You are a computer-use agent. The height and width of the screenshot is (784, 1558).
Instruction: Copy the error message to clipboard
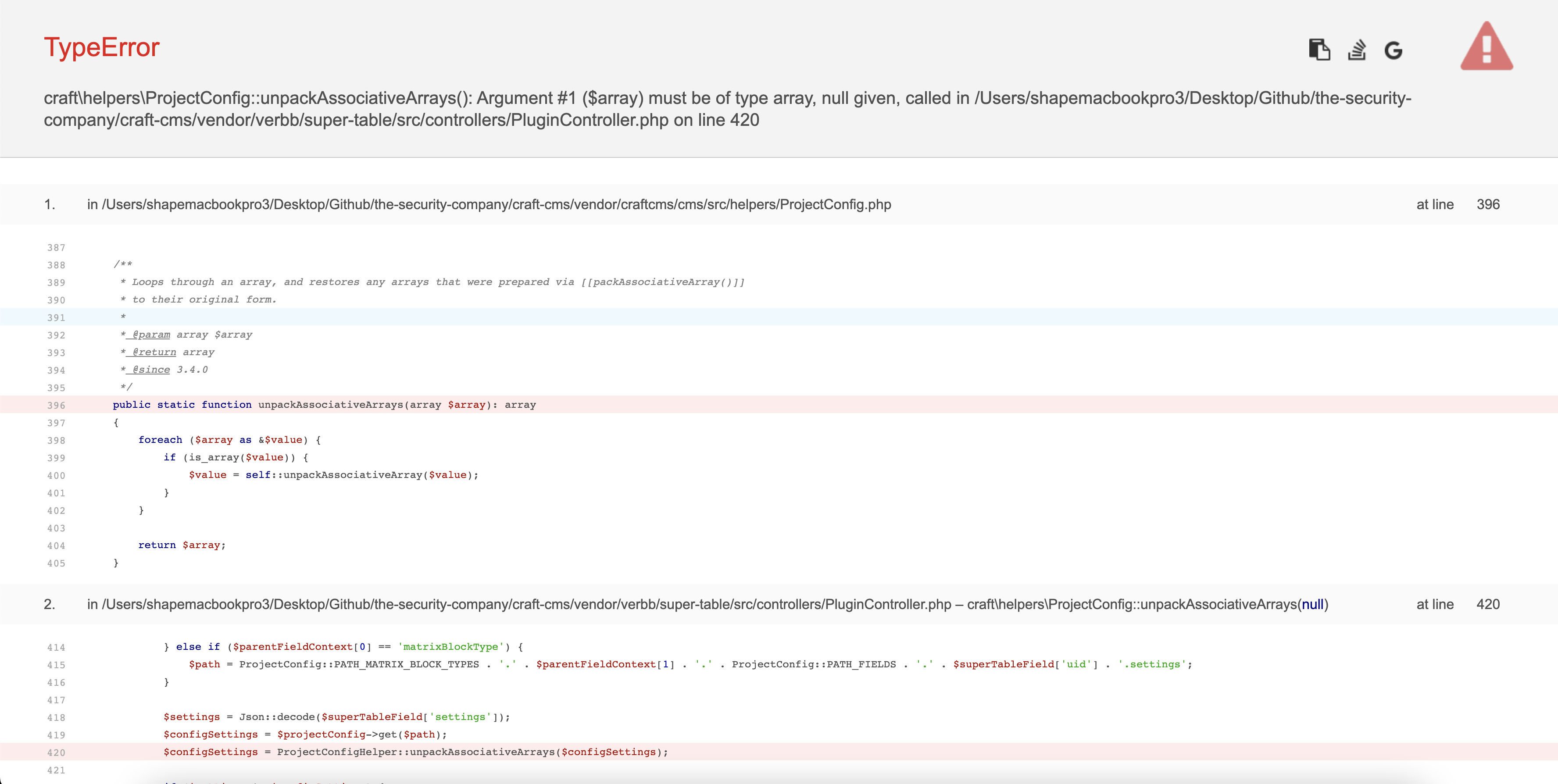(x=1320, y=50)
